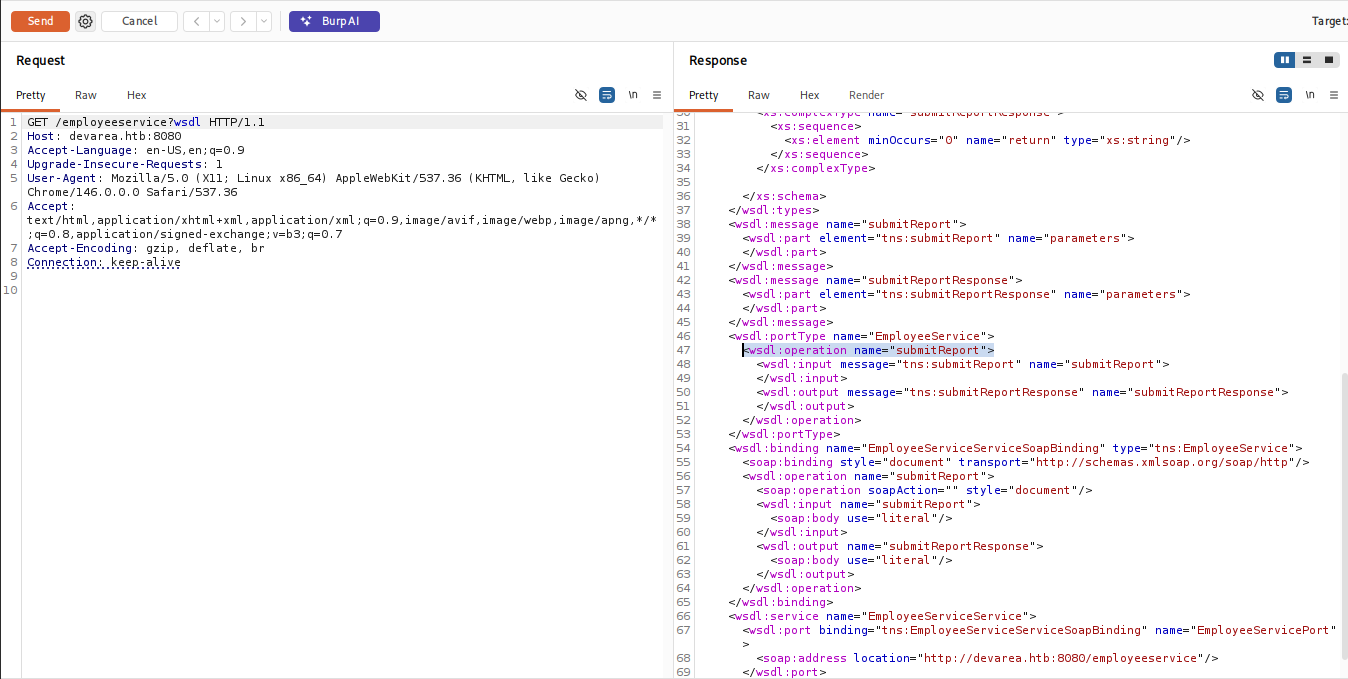The image size is (1348, 679).
Task: Switch the Request view to the Raw tab
Action: point(85,95)
